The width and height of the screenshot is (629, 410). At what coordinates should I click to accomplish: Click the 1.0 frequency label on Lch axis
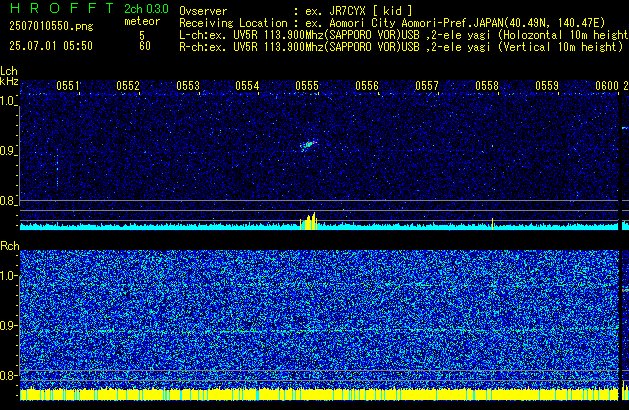(8, 101)
